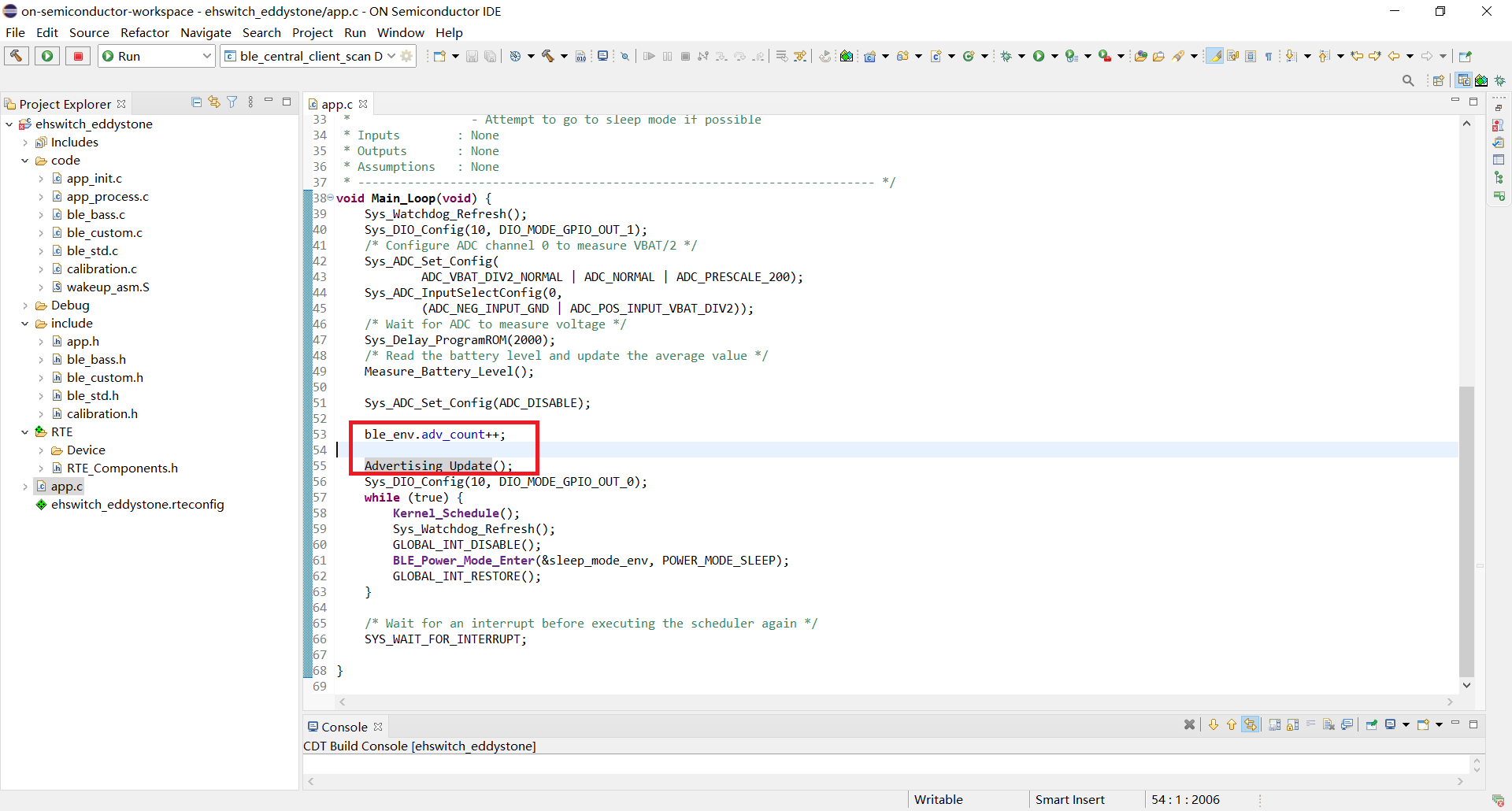
Task: Switch to the Debug perspective bug icon
Action: (1500, 80)
